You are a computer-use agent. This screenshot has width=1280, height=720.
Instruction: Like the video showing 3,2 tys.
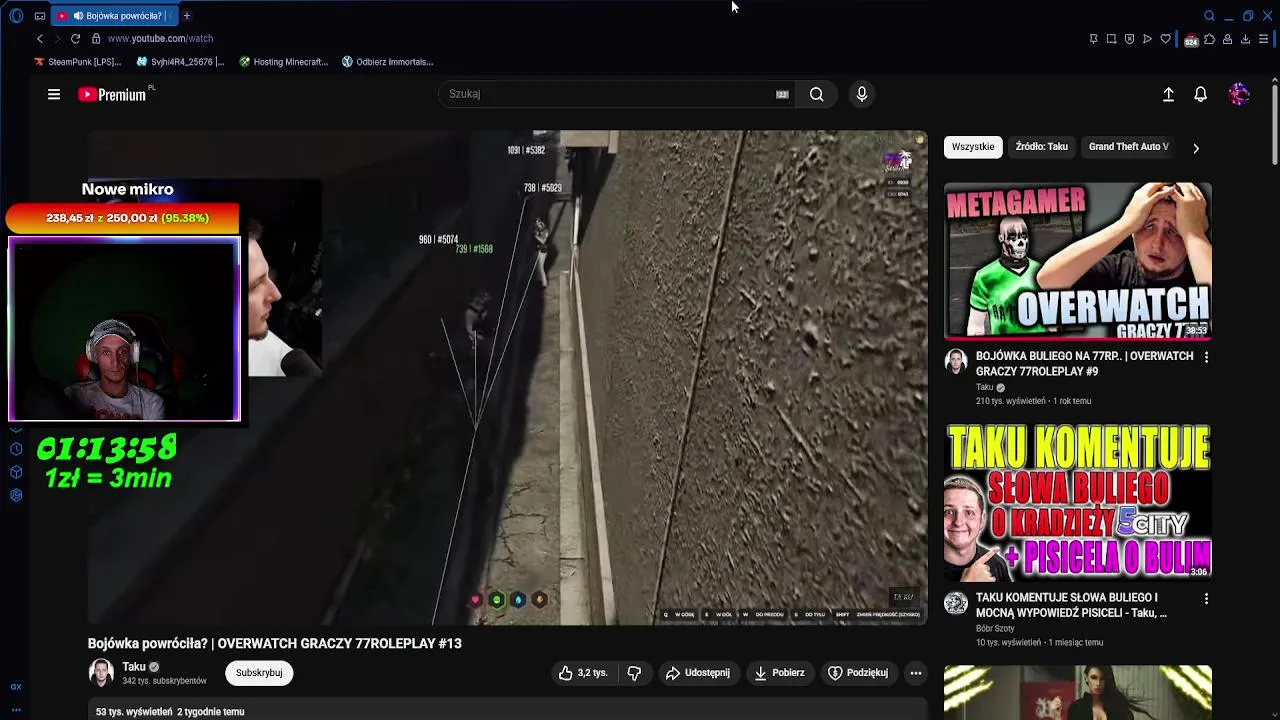(x=582, y=673)
